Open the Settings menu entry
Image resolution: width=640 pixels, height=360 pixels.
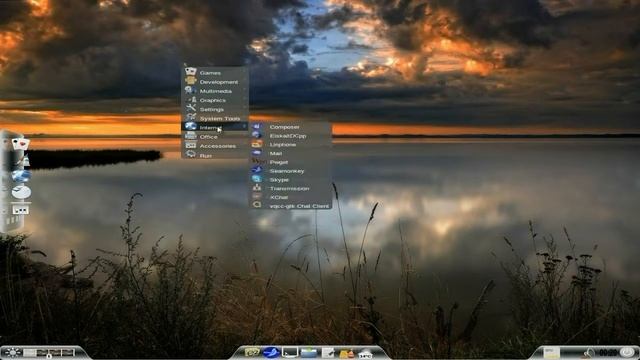pos(215,109)
